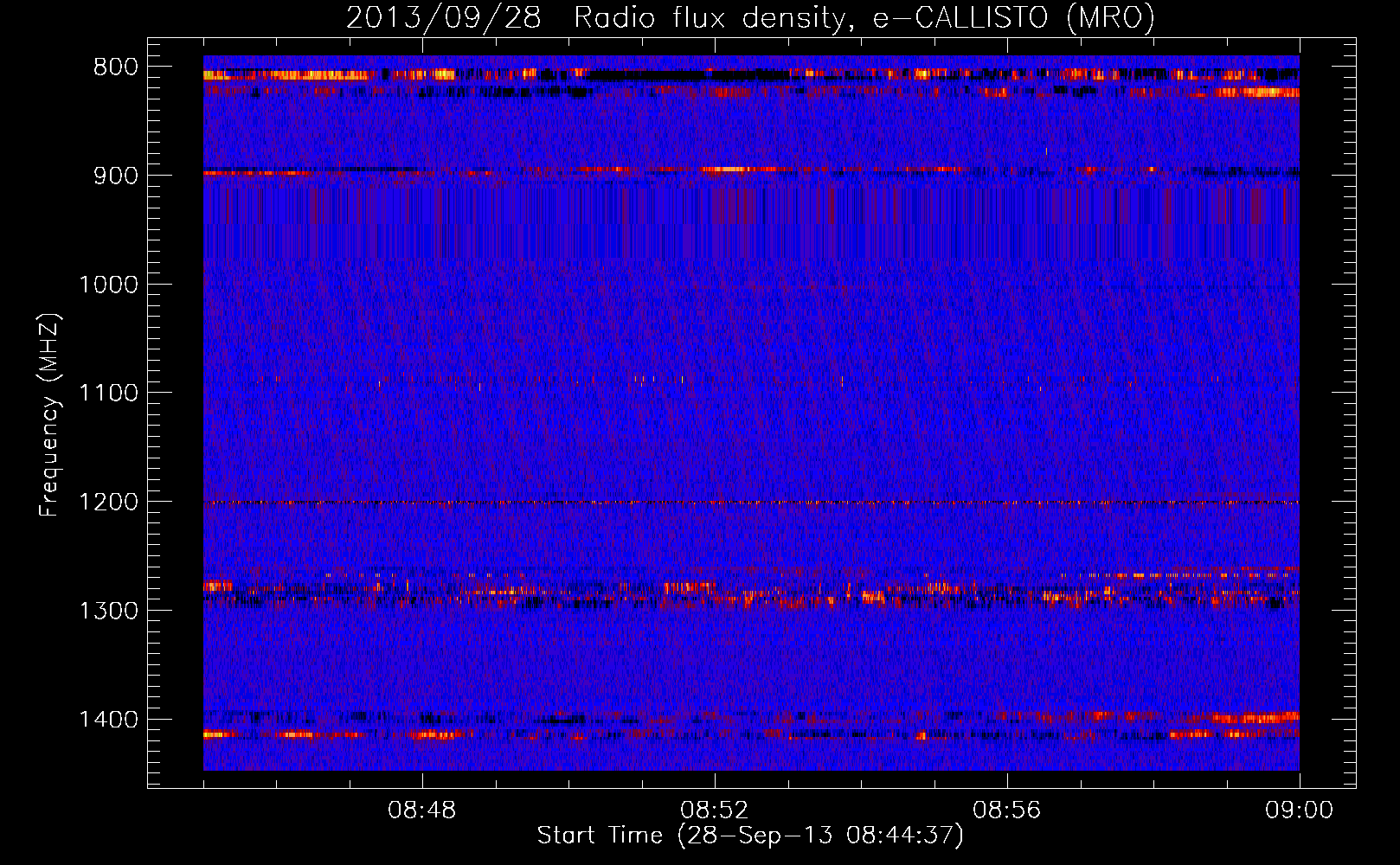Click the plot title "2013/09/28 Radio flux density, e-CALLISTO (MRO)"

[750, 17]
